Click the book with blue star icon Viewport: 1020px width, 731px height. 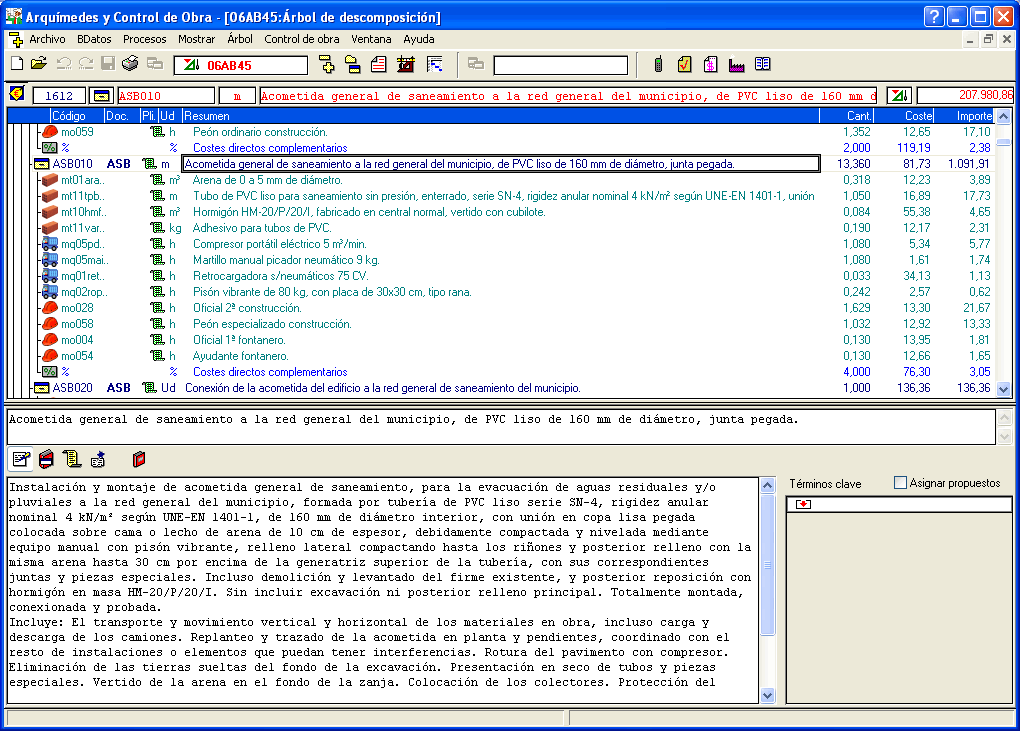(x=98, y=460)
